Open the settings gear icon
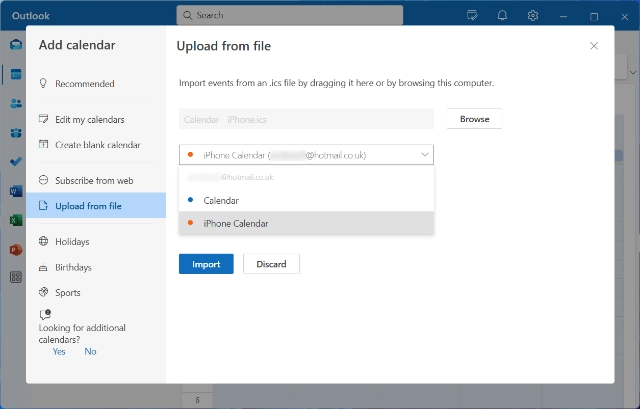 coord(533,16)
